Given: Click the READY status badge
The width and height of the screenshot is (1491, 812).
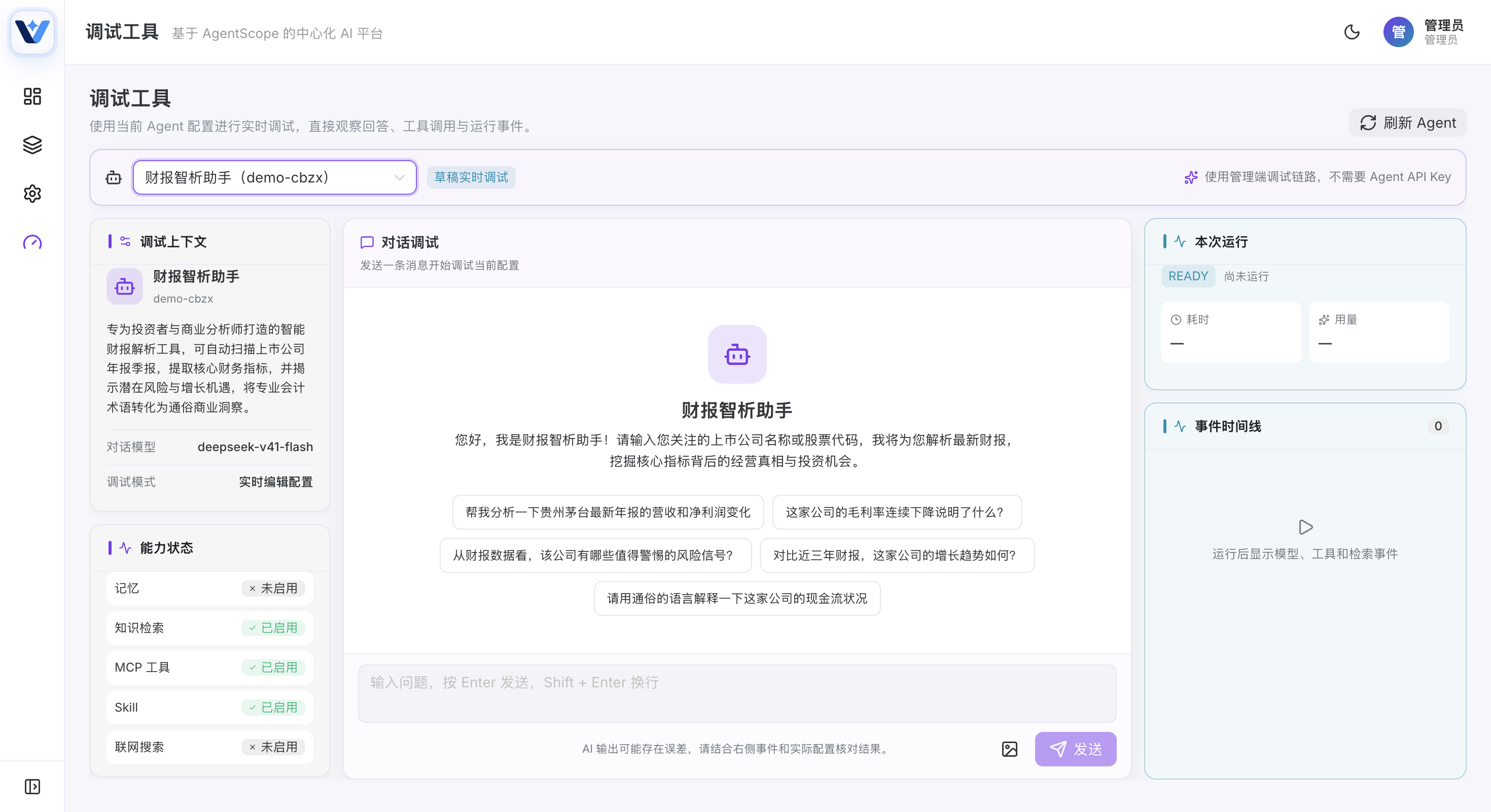Looking at the screenshot, I should point(1188,276).
